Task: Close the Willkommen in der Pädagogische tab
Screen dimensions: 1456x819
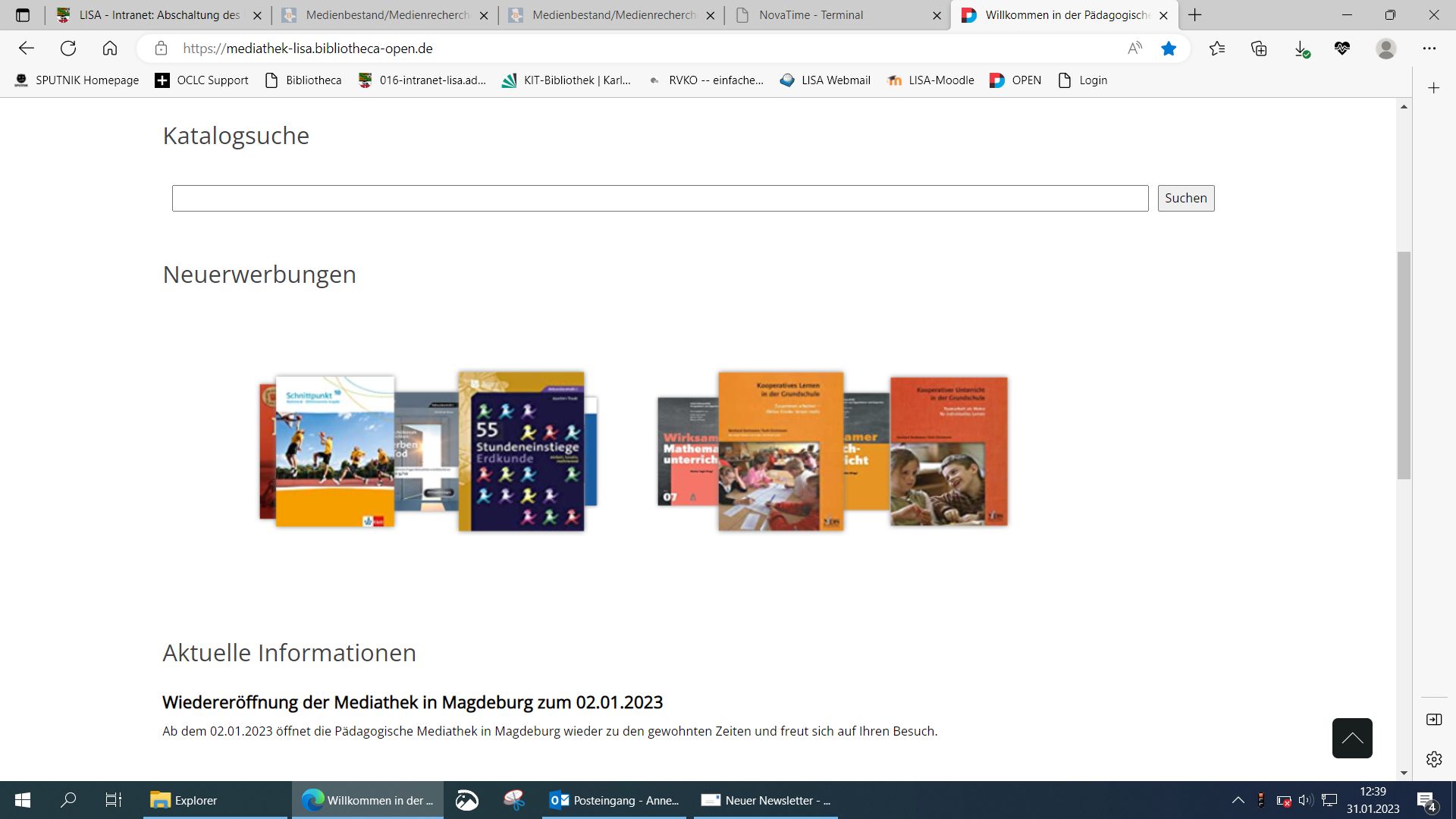Action: coord(1163,15)
